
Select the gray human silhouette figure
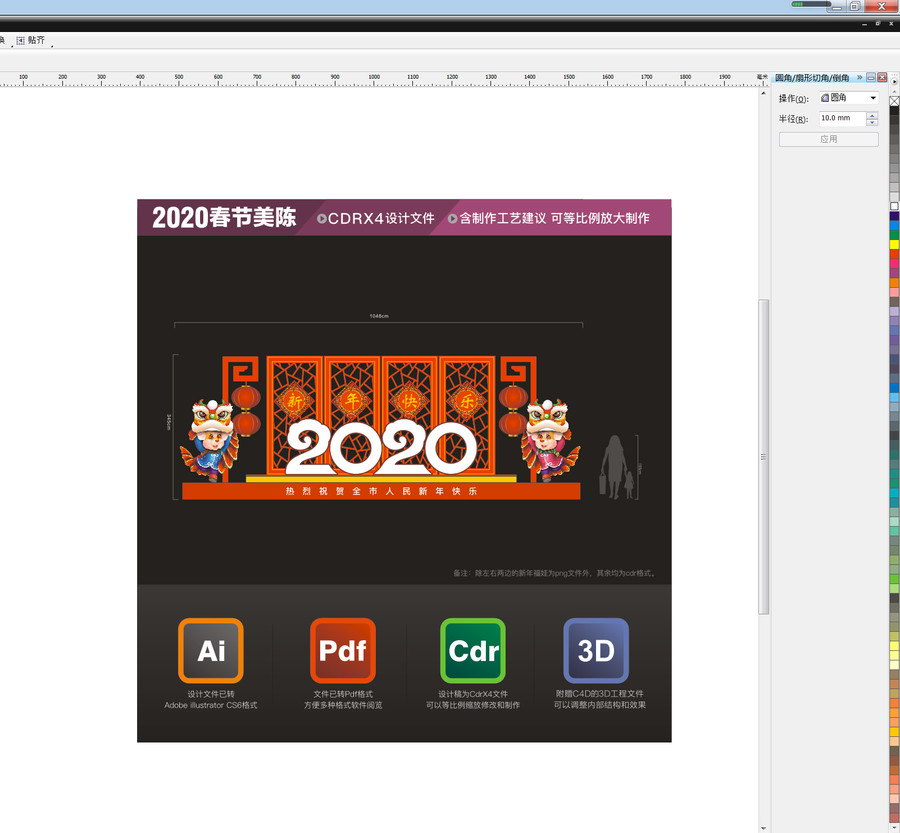pyautogui.click(x=617, y=467)
